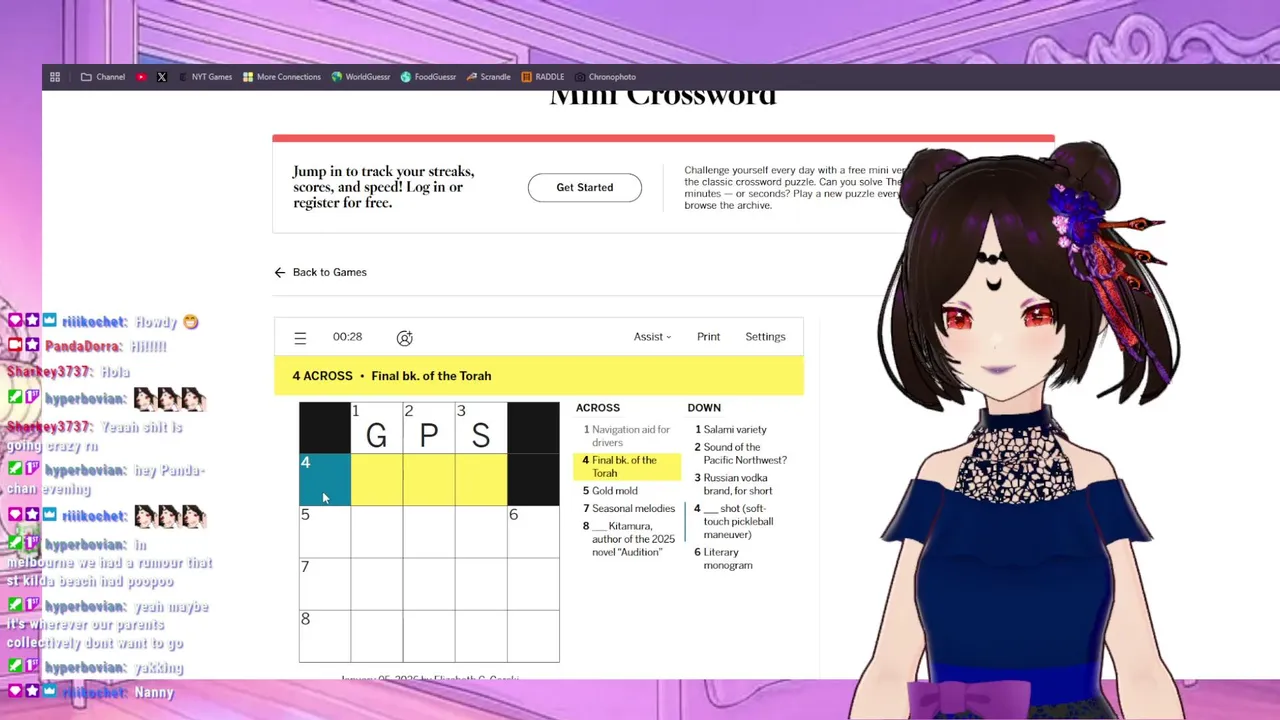Open the YouTube bookmark
Image resolution: width=1280 pixels, height=720 pixels.
coord(141,77)
